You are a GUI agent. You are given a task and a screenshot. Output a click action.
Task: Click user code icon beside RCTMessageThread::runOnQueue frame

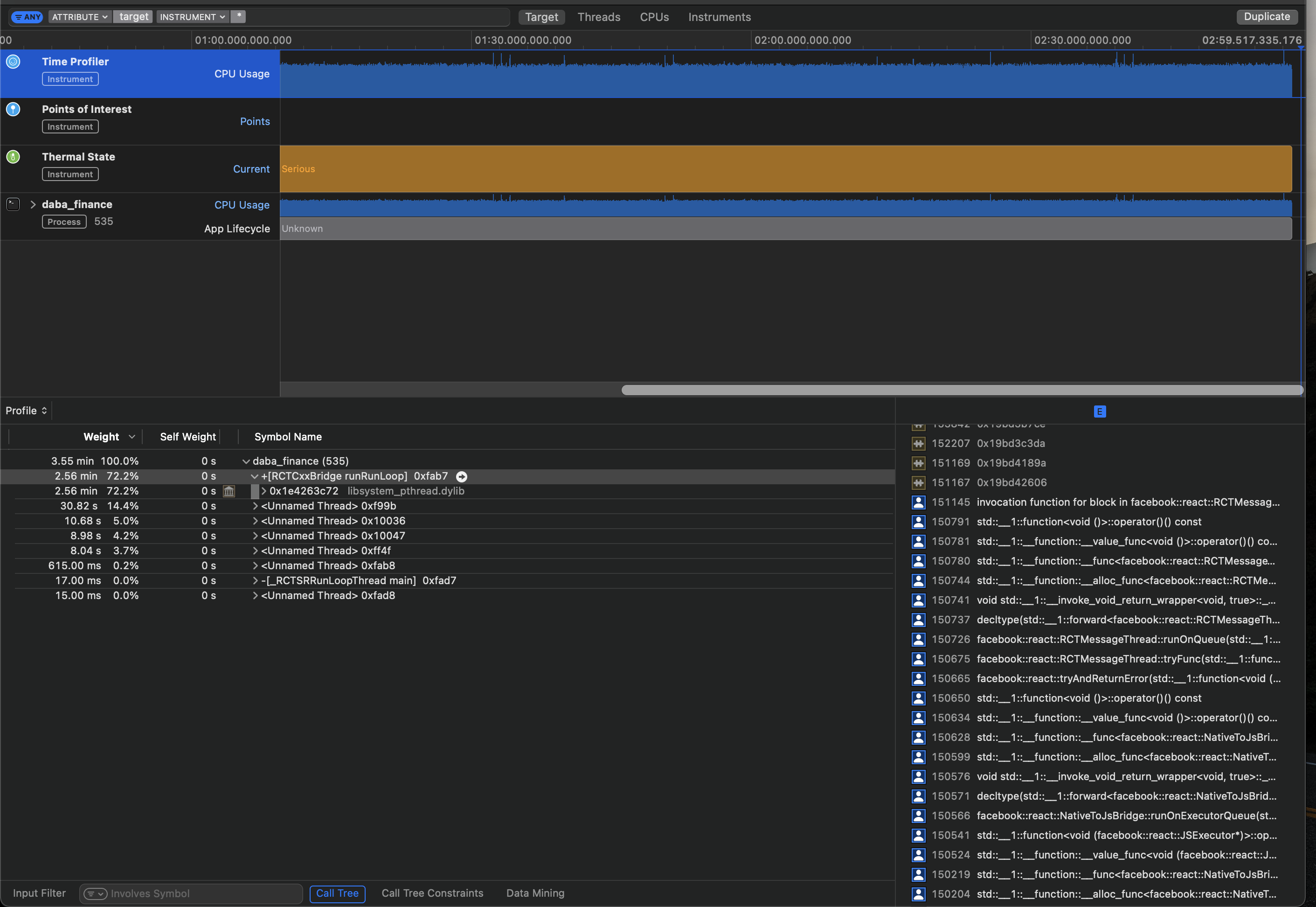point(918,639)
